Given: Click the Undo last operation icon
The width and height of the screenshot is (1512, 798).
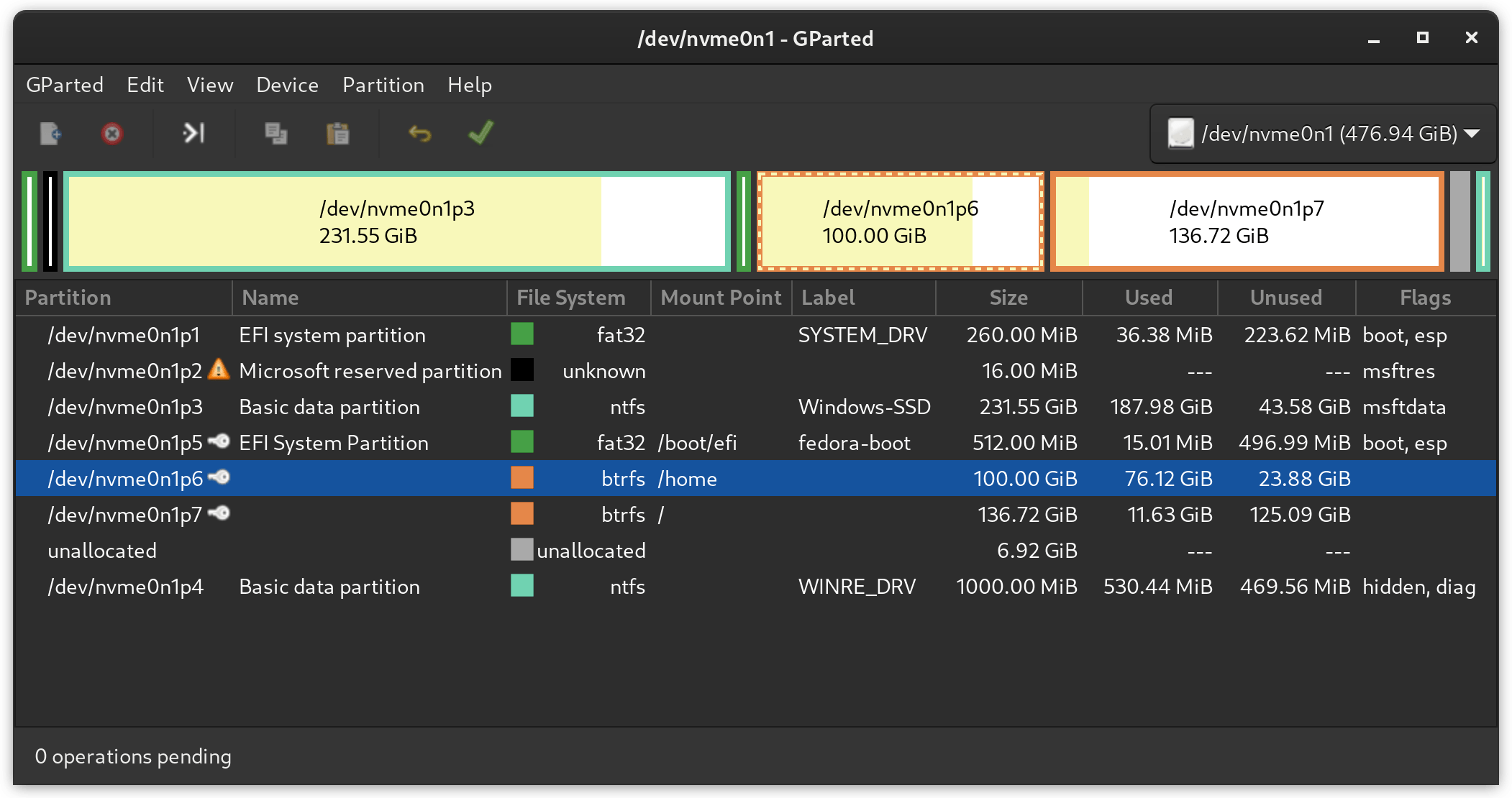Looking at the screenshot, I should (419, 134).
